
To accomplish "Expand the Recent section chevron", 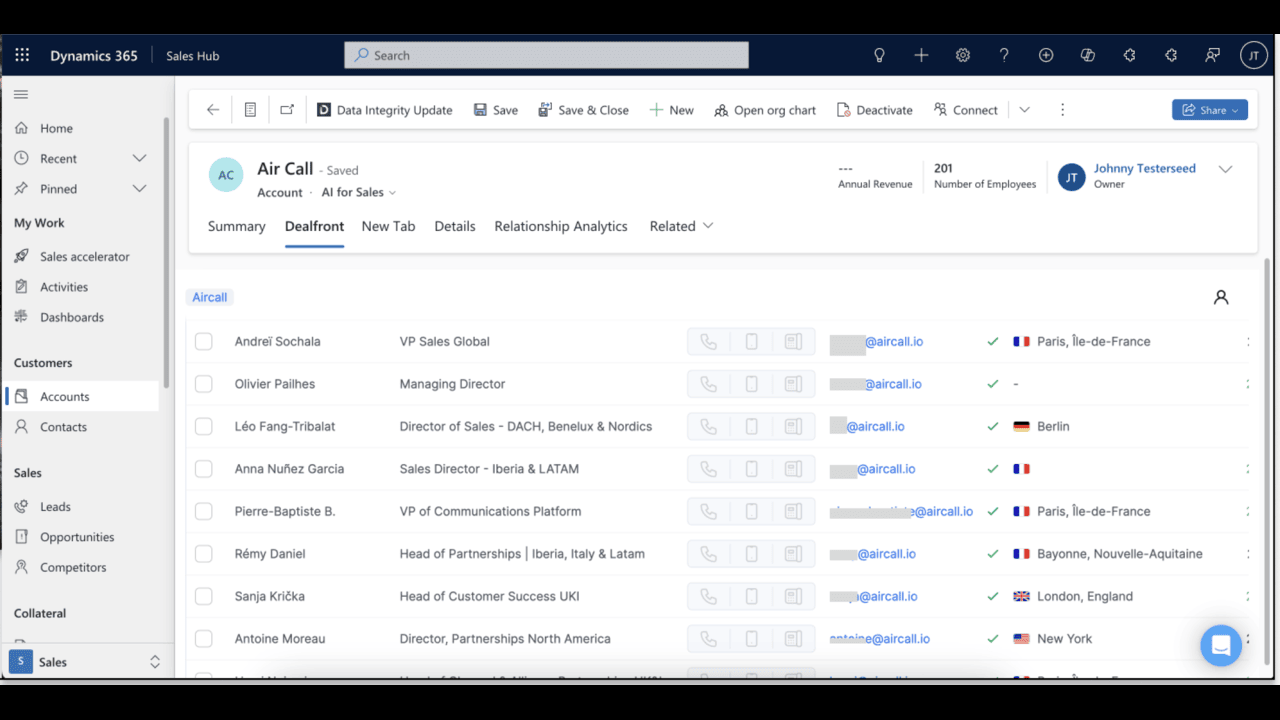I will pyautogui.click(x=139, y=158).
